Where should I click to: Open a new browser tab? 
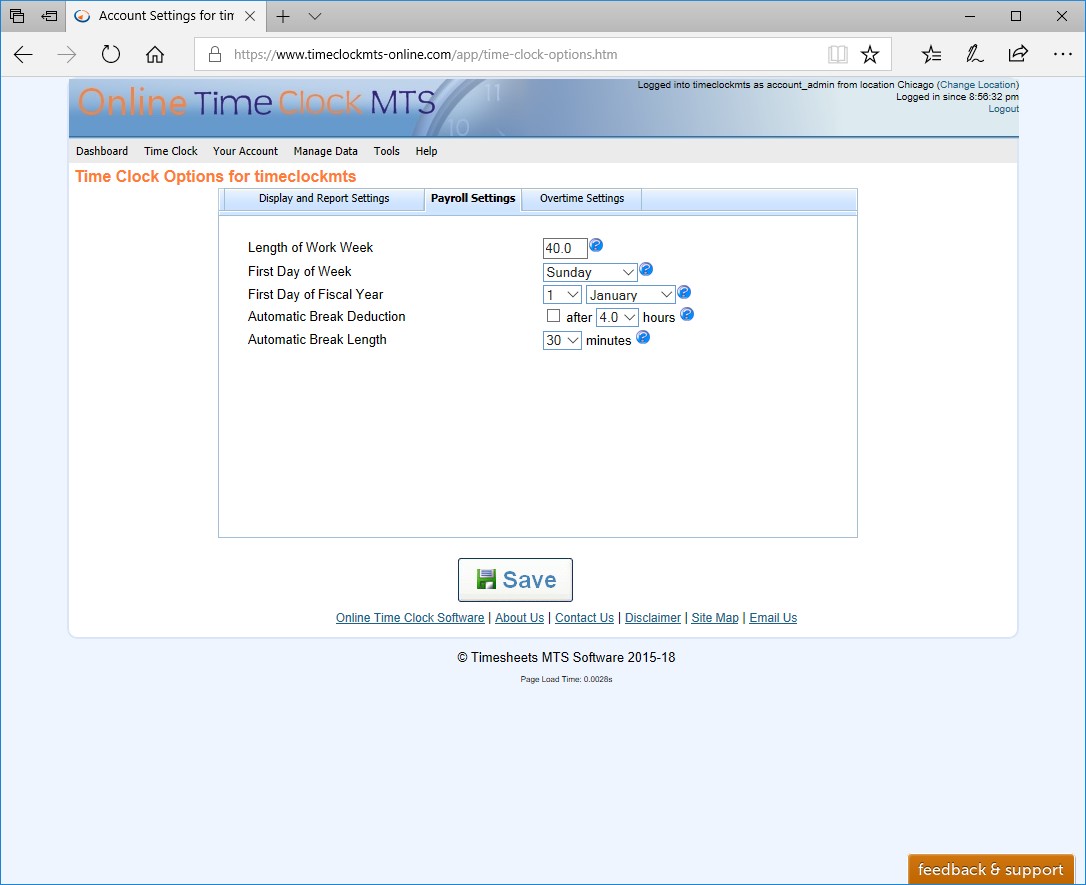pos(283,17)
